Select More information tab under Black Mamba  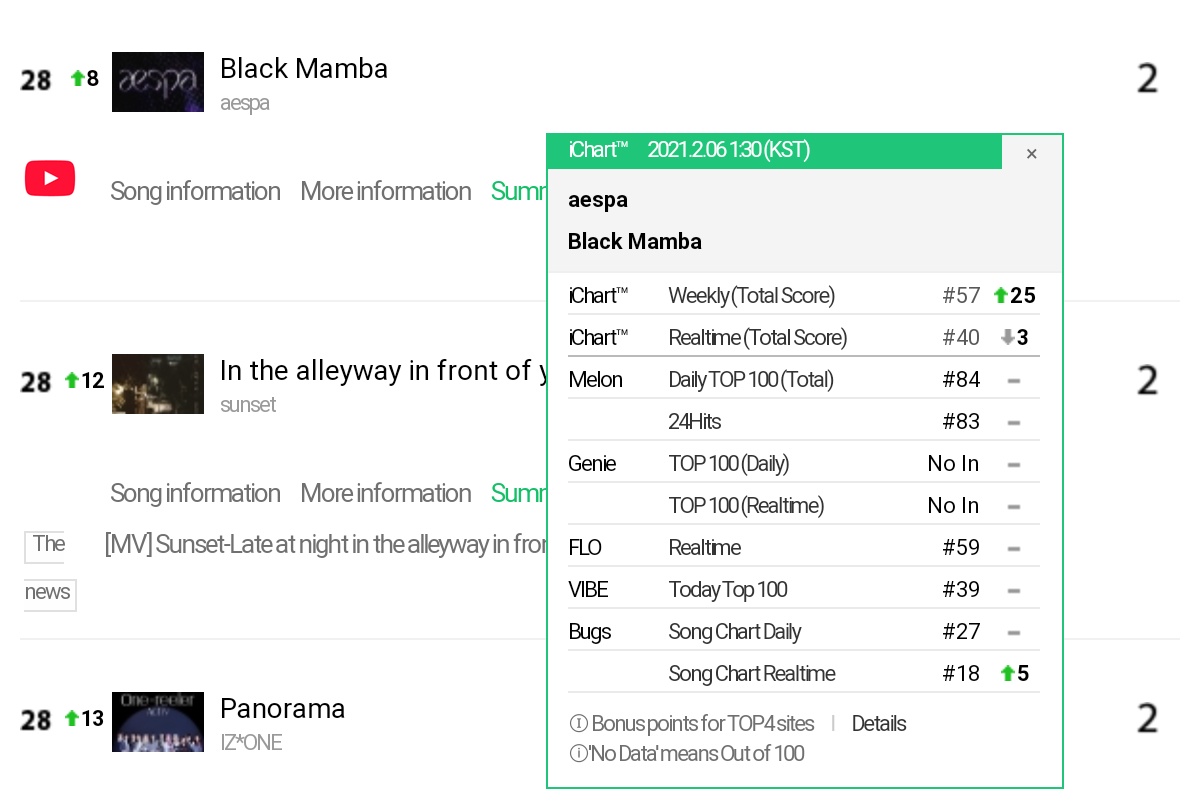coord(386,192)
